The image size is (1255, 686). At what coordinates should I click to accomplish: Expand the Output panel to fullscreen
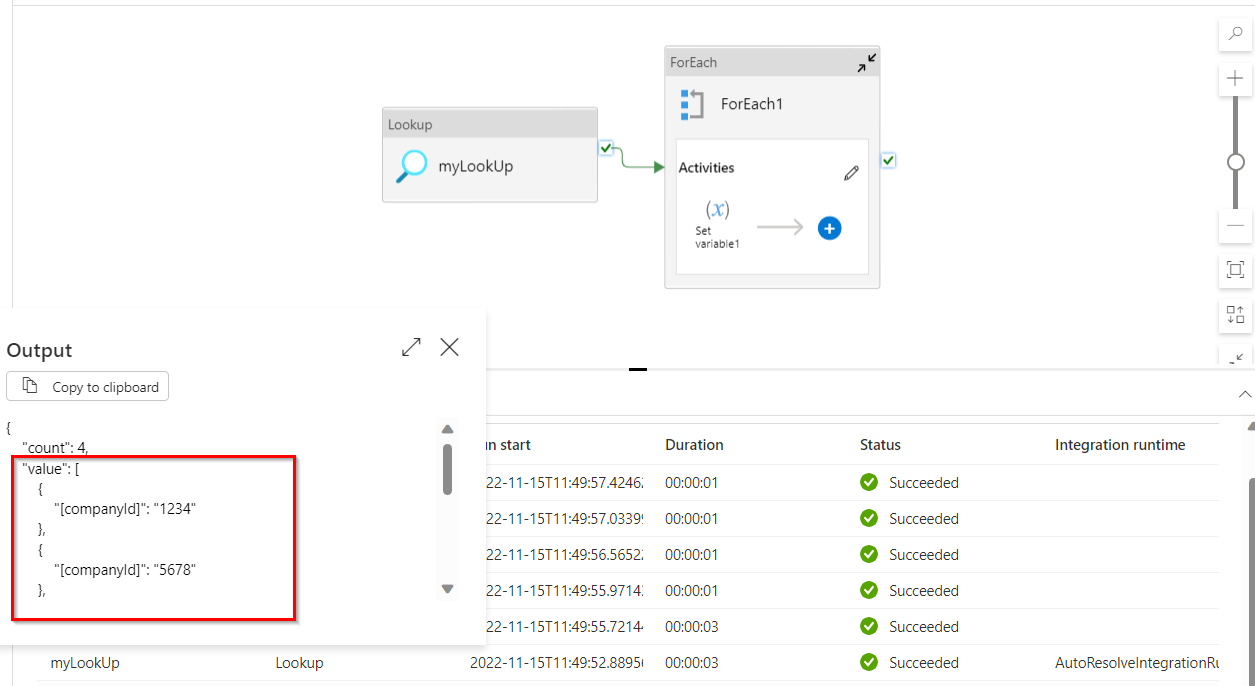point(411,347)
